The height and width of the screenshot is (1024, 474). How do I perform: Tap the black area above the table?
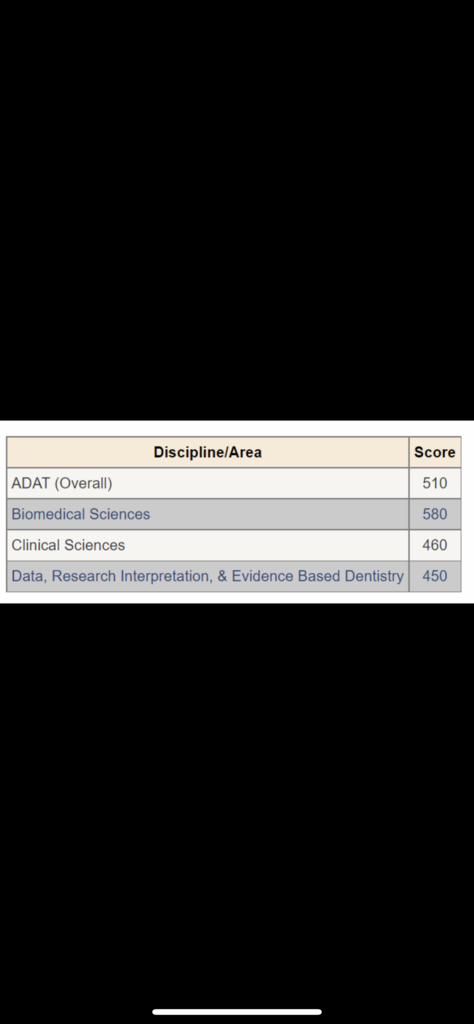(237, 209)
